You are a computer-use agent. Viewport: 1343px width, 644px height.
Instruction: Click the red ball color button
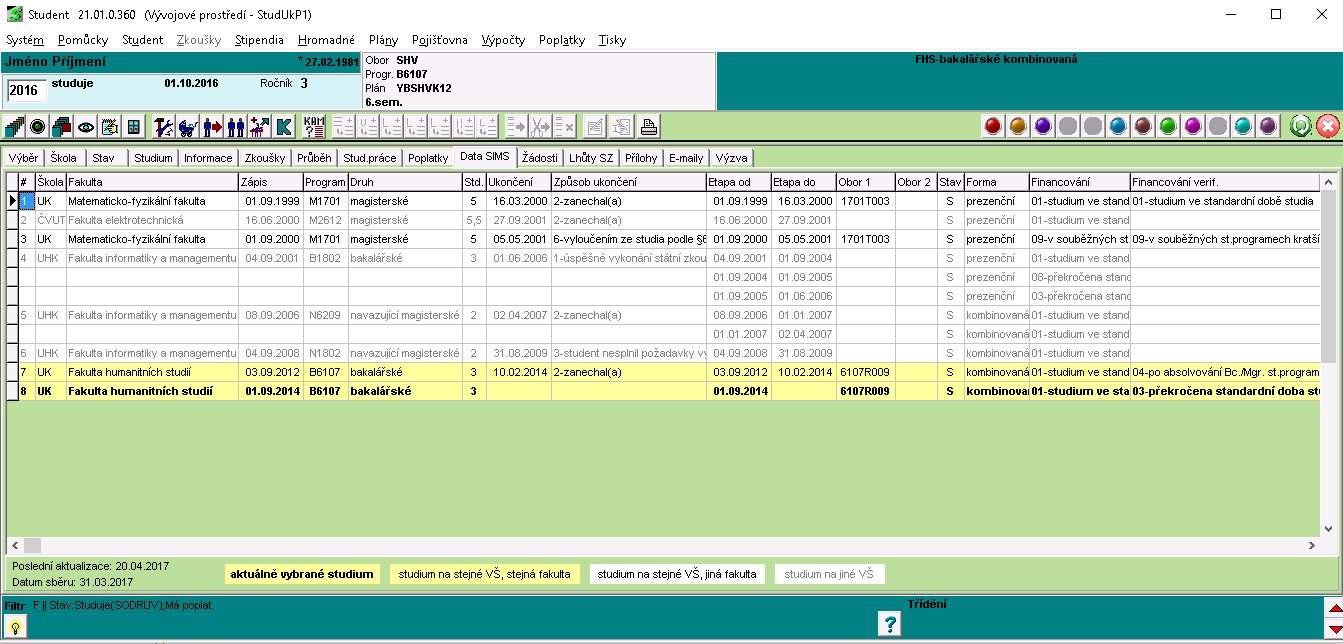[x=993, y=126]
